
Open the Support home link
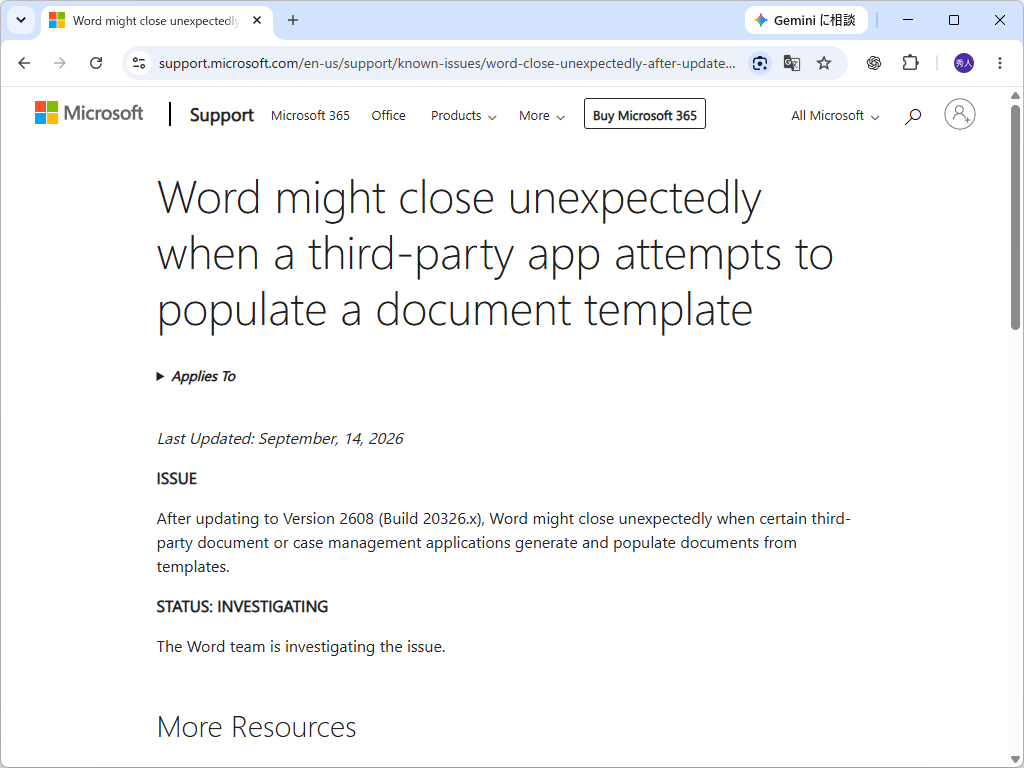click(221, 115)
